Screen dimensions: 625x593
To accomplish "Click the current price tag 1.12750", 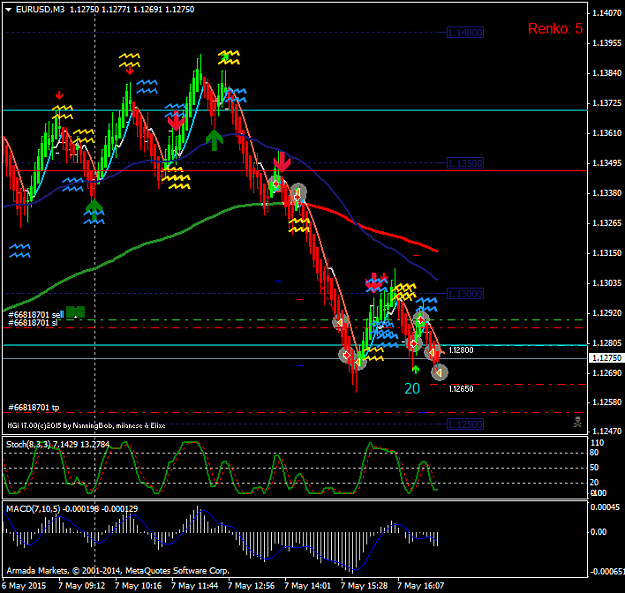I will coord(606,358).
